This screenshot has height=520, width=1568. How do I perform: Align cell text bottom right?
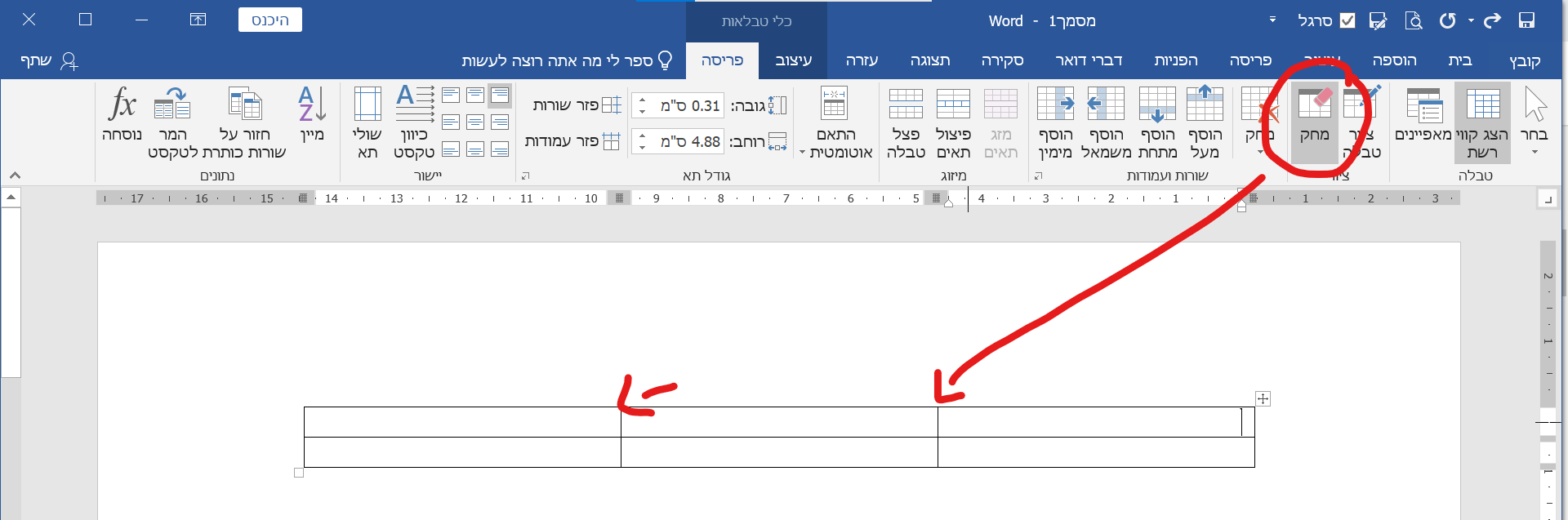pyautogui.click(x=500, y=149)
